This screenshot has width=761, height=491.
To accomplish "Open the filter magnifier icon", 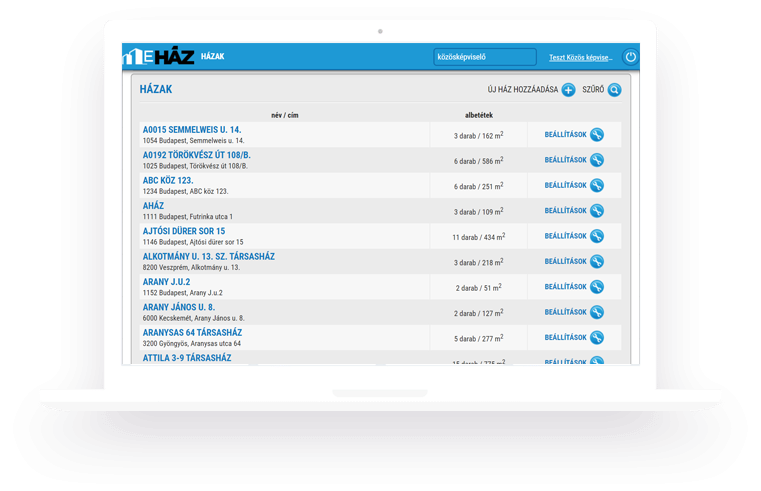I will click(615, 90).
